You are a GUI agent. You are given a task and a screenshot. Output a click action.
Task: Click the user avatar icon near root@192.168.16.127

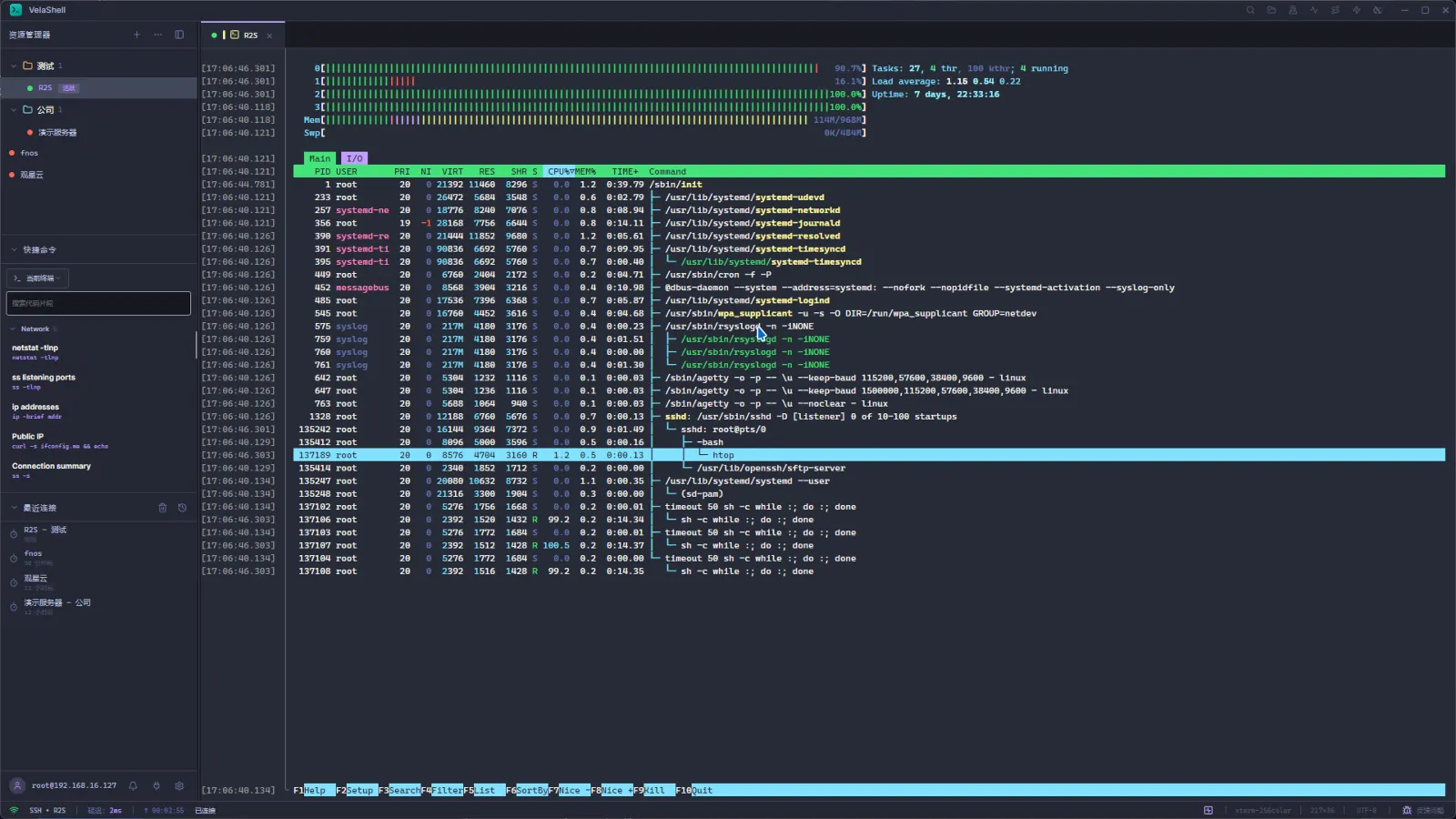pos(17,785)
